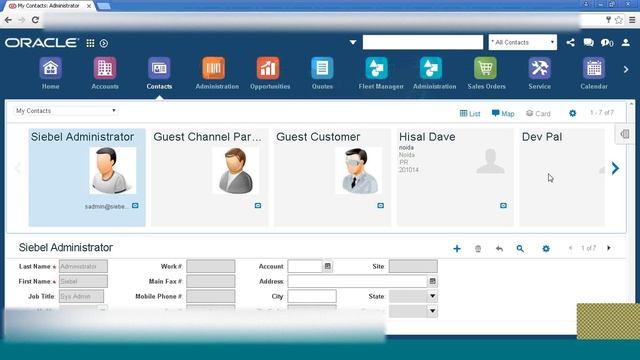
Task: Bookmark page with the star icon
Action: [x=619, y=20]
